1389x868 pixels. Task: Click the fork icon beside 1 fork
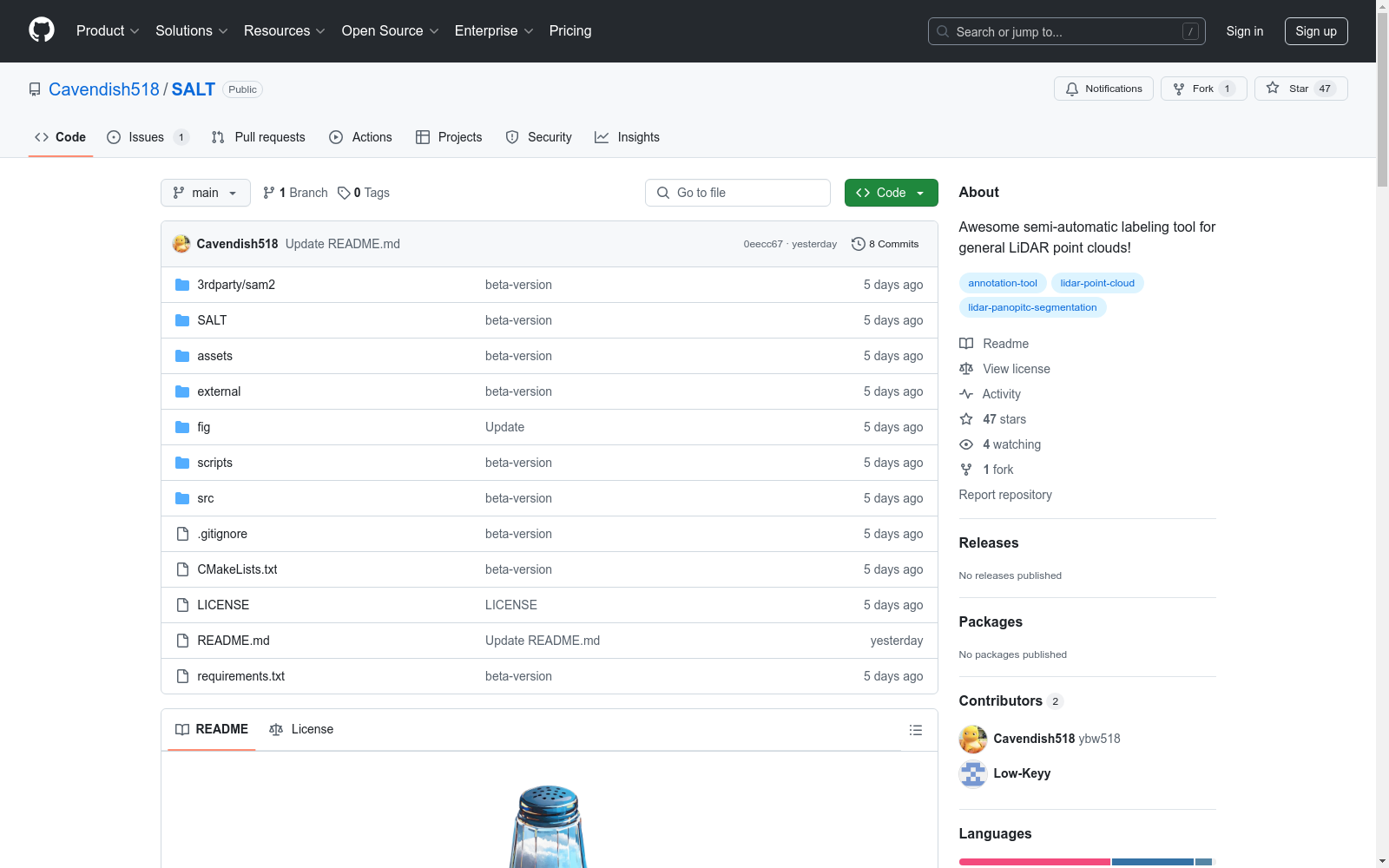[x=966, y=470]
